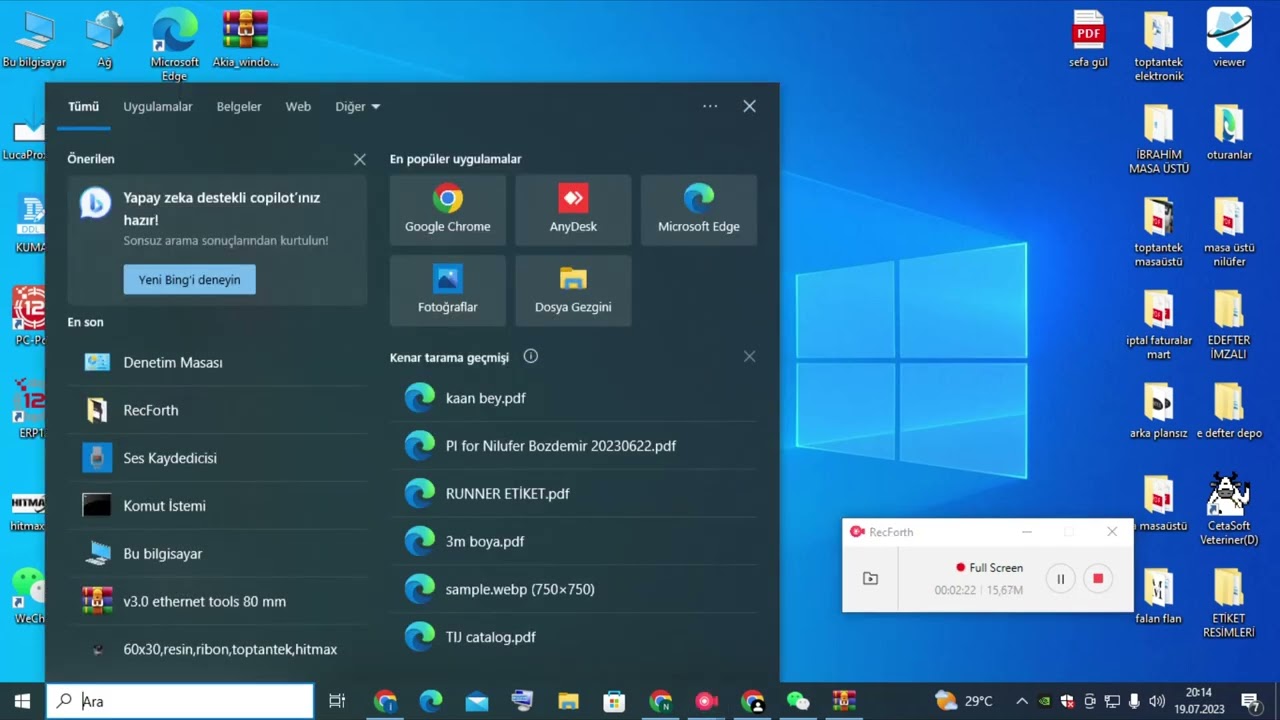Open İBRAHİM MASA ÜSTÜ folder on desktop
The width and height of the screenshot is (1280, 720).
1158,139
